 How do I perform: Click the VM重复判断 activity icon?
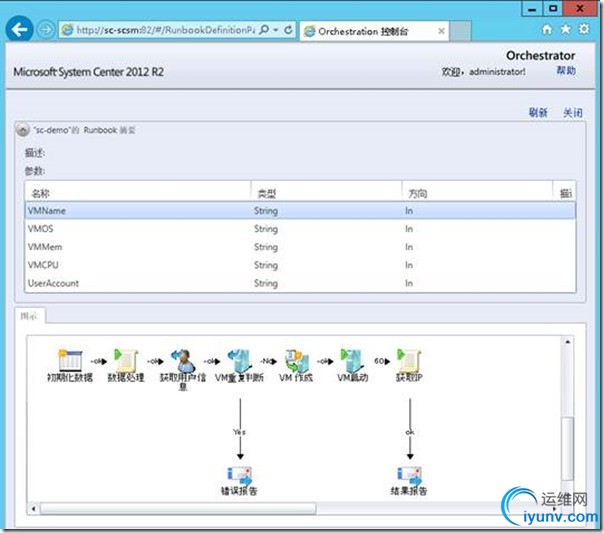coord(239,360)
